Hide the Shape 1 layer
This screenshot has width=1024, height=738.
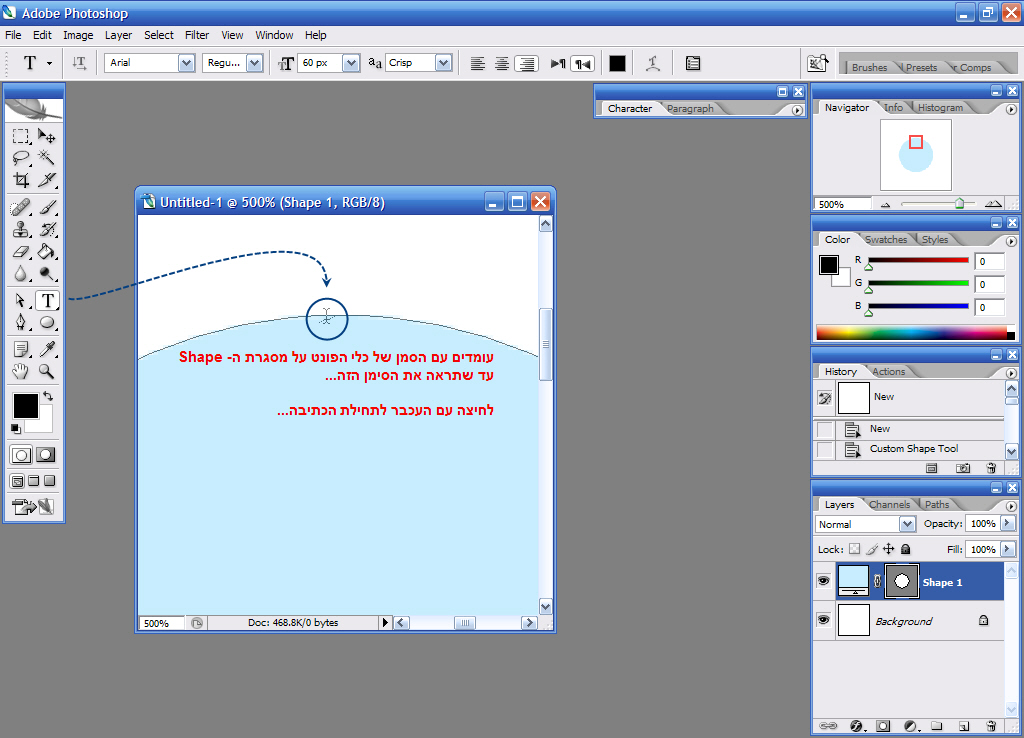point(824,581)
